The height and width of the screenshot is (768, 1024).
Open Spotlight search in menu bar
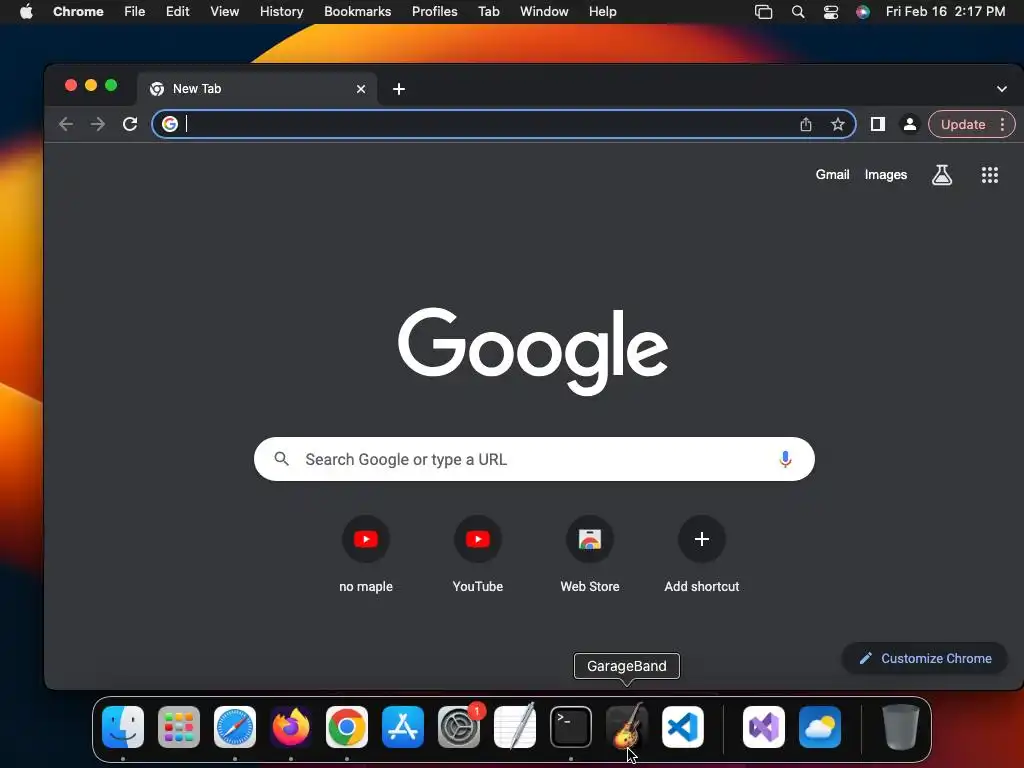coord(798,11)
